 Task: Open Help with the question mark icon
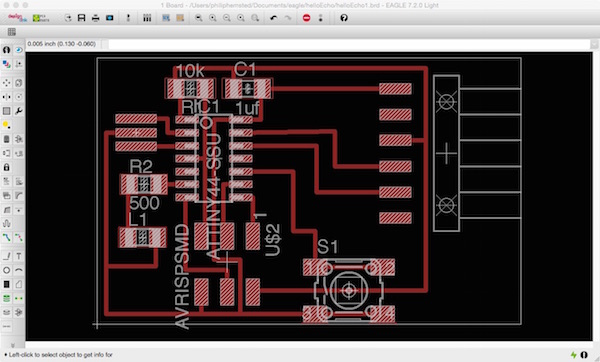[344, 18]
